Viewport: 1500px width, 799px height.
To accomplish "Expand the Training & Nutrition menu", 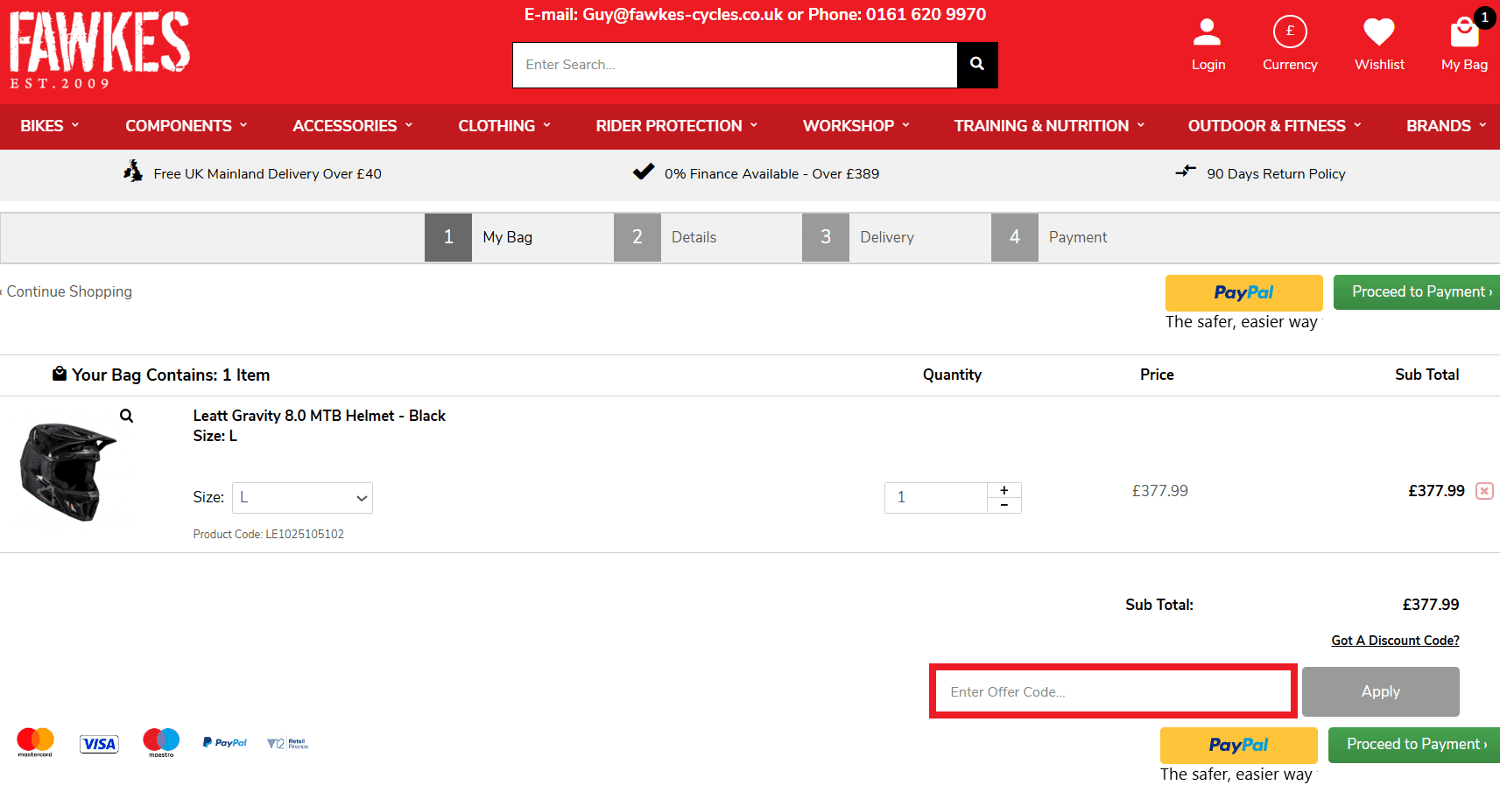I will click(x=1049, y=126).
